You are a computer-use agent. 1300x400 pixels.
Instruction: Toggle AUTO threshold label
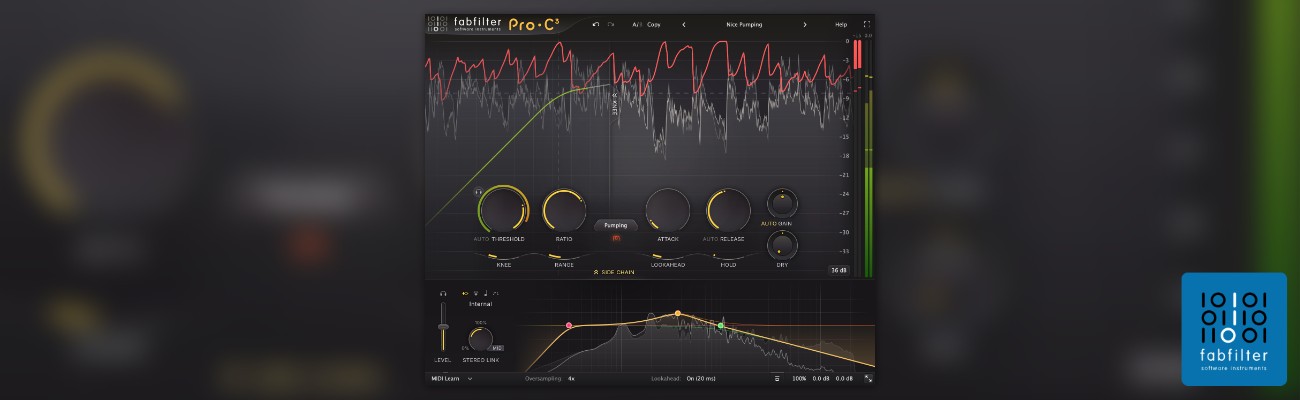tap(482, 240)
